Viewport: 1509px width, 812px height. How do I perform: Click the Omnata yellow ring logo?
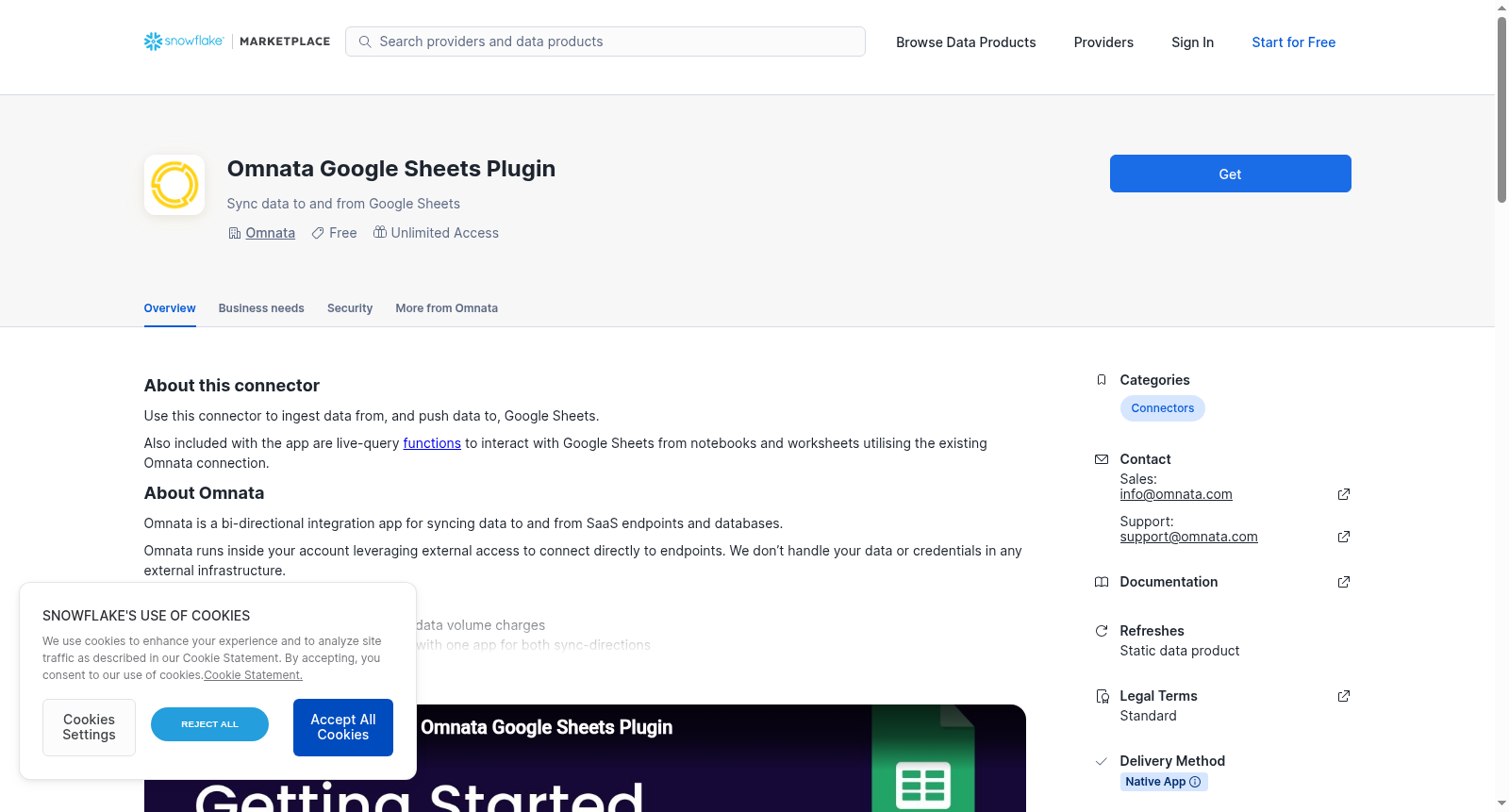[174, 185]
